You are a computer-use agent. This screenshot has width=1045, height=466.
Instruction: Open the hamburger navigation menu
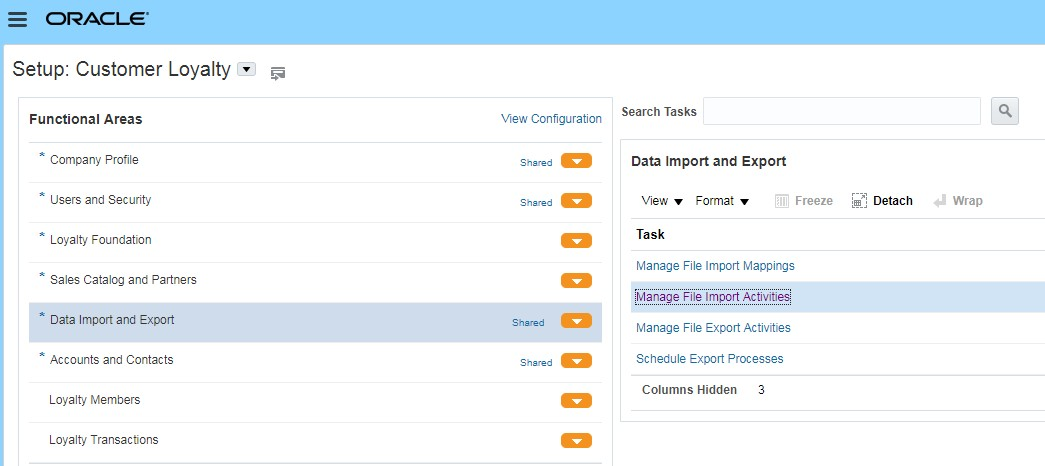pos(17,20)
